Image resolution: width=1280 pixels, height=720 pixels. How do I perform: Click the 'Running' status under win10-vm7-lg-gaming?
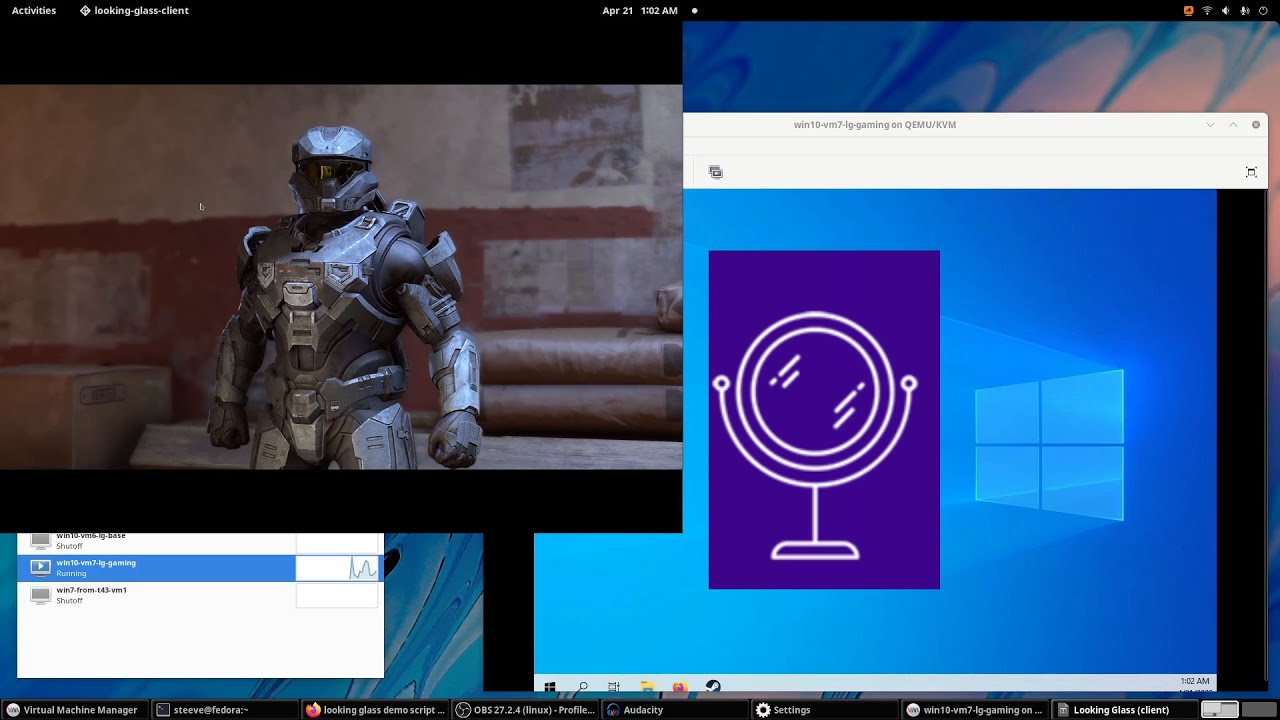click(x=71, y=574)
